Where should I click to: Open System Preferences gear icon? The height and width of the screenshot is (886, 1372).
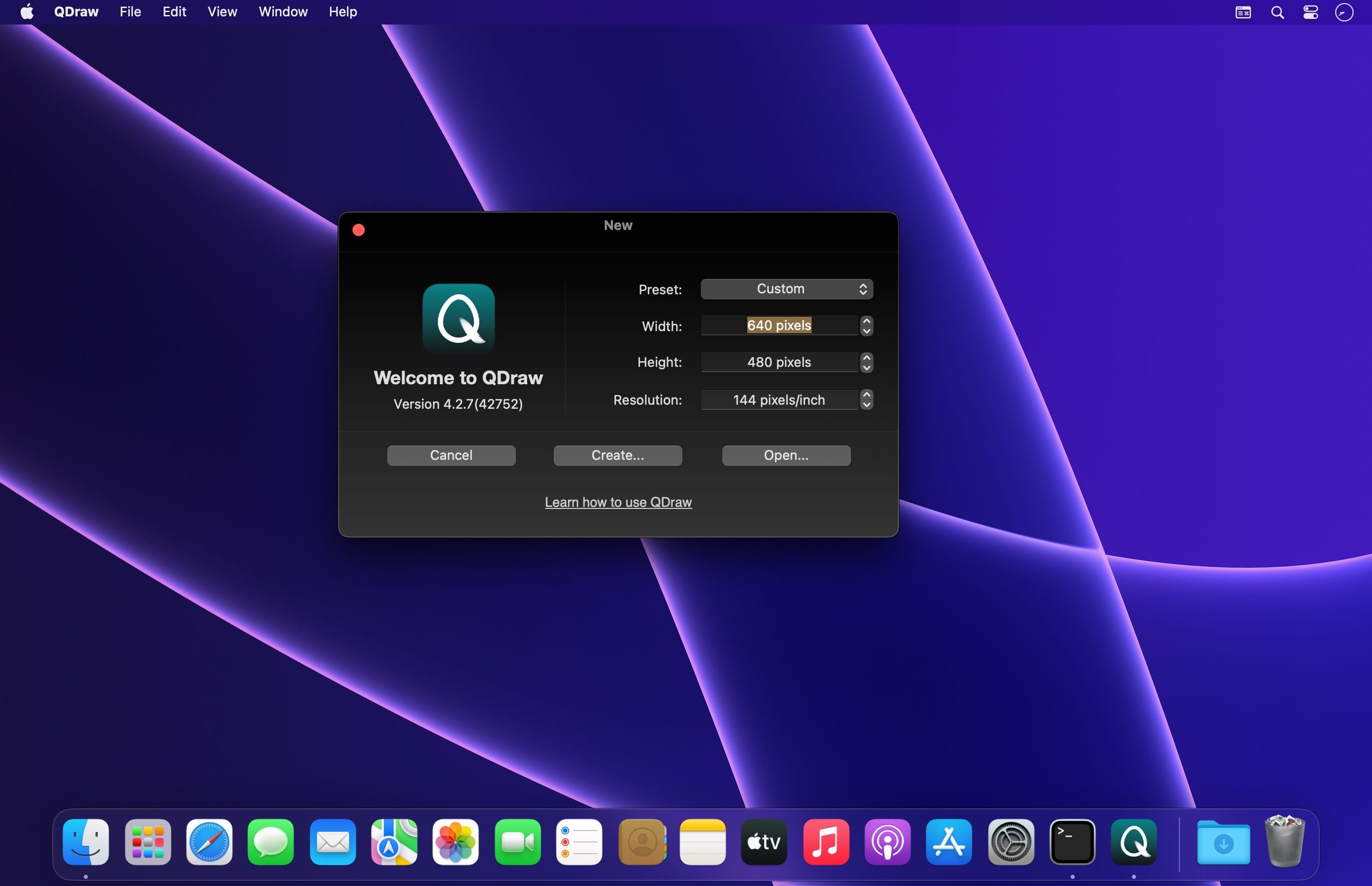[x=1010, y=842]
